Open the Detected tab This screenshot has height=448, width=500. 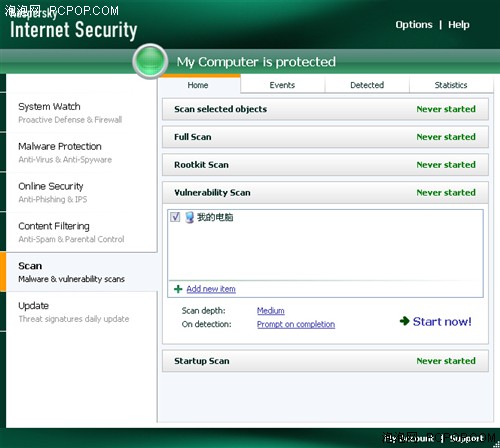point(367,85)
